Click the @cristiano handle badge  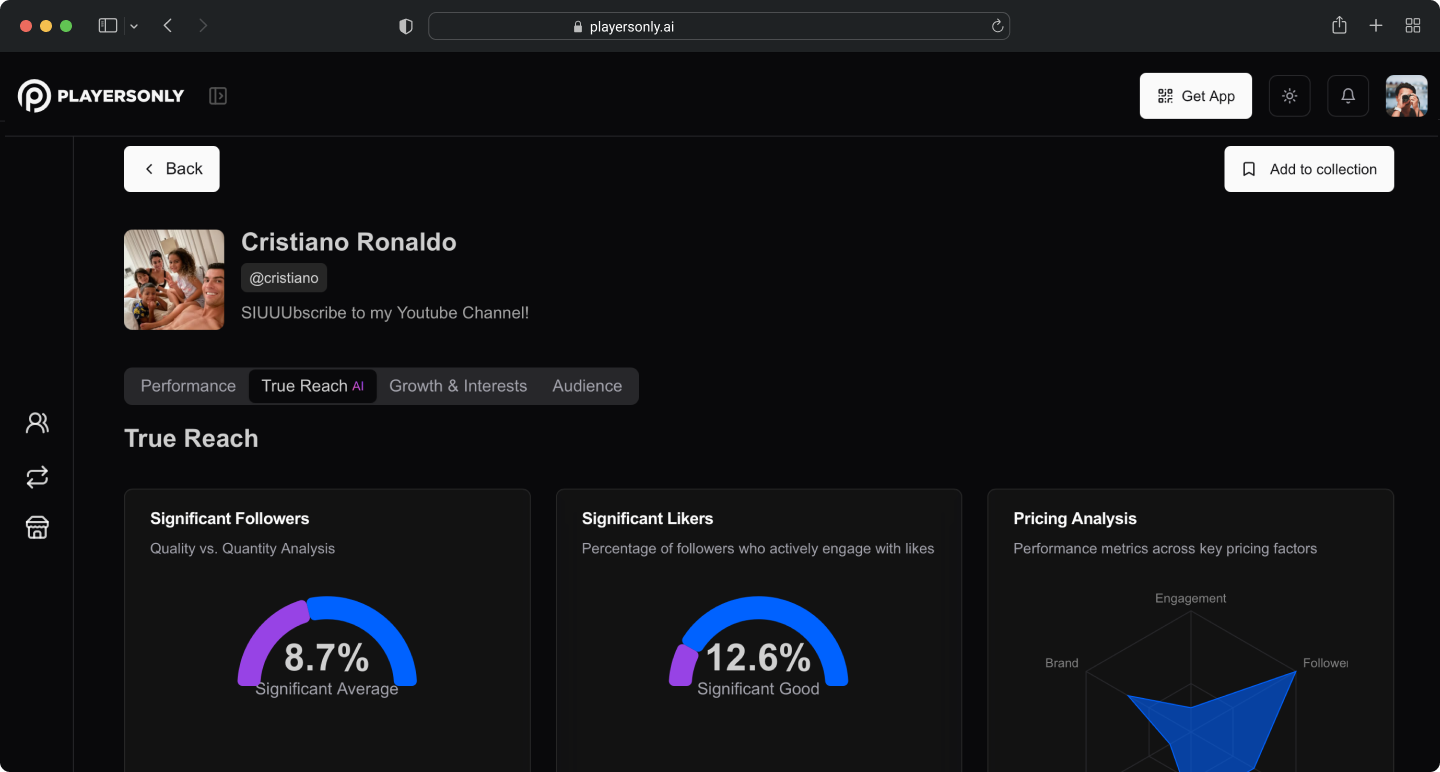[284, 278]
